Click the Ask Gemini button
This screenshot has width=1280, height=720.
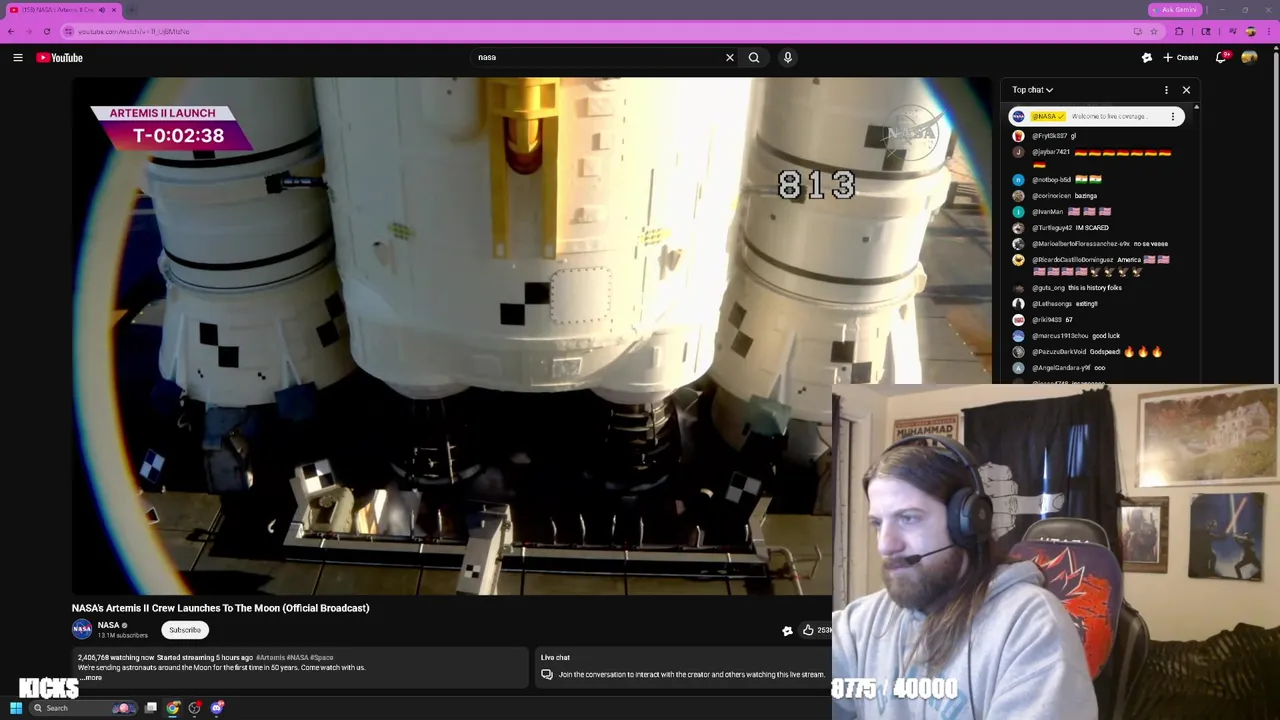pyautogui.click(x=1174, y=10)
